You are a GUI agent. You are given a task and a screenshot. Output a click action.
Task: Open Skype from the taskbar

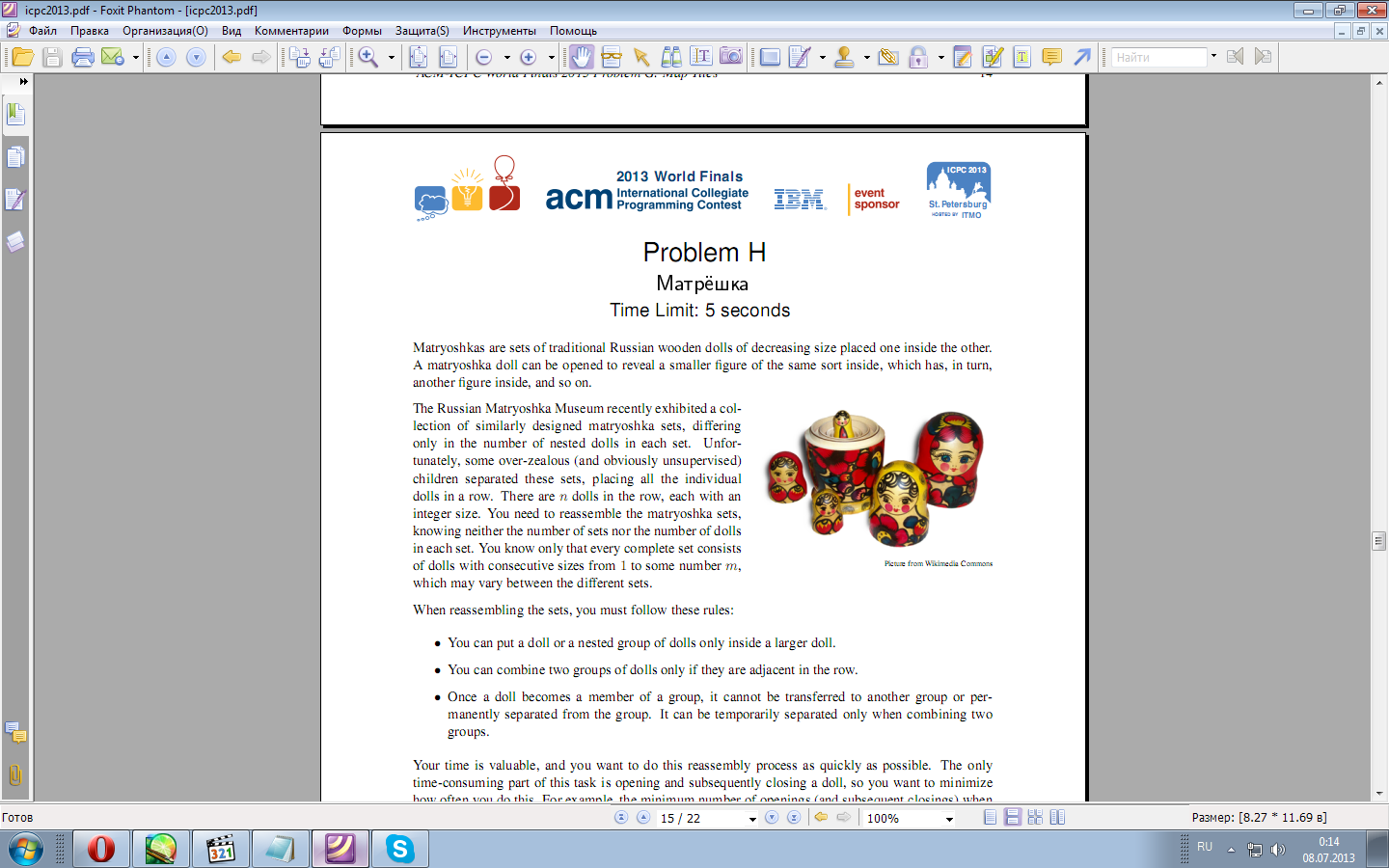(399, 849)
